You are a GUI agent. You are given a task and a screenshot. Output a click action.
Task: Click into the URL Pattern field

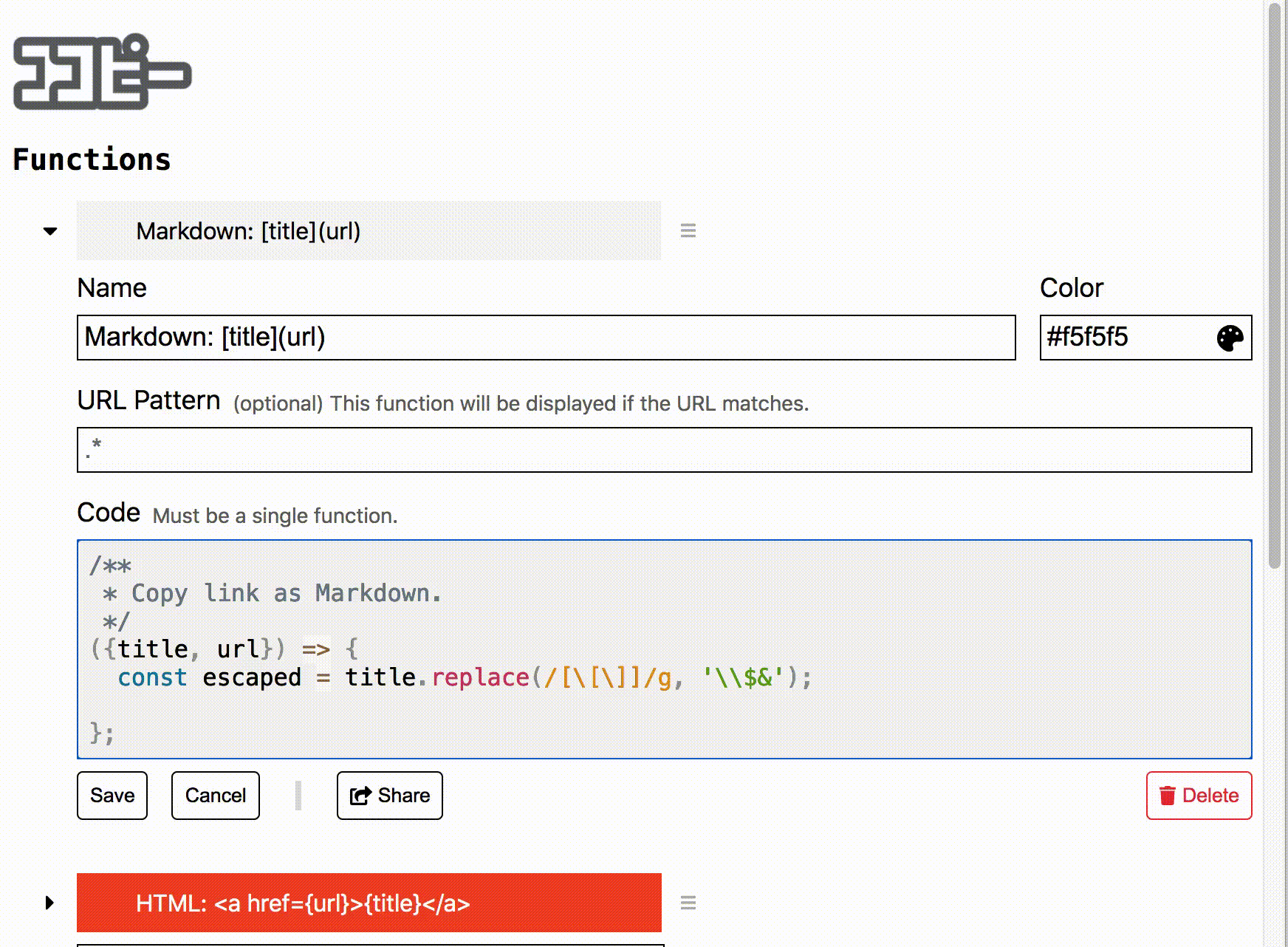tap(665, 450)
